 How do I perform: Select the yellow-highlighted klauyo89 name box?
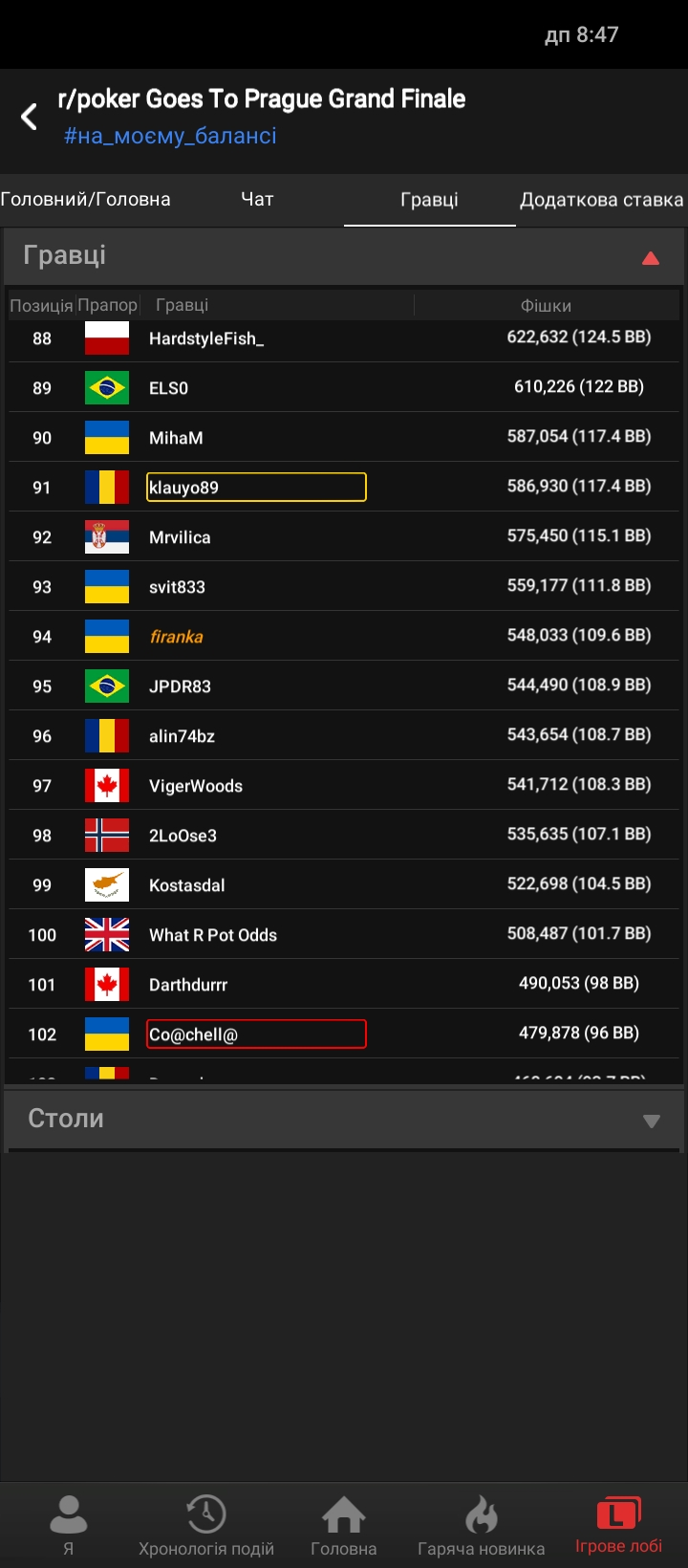[x=256, y=488]
